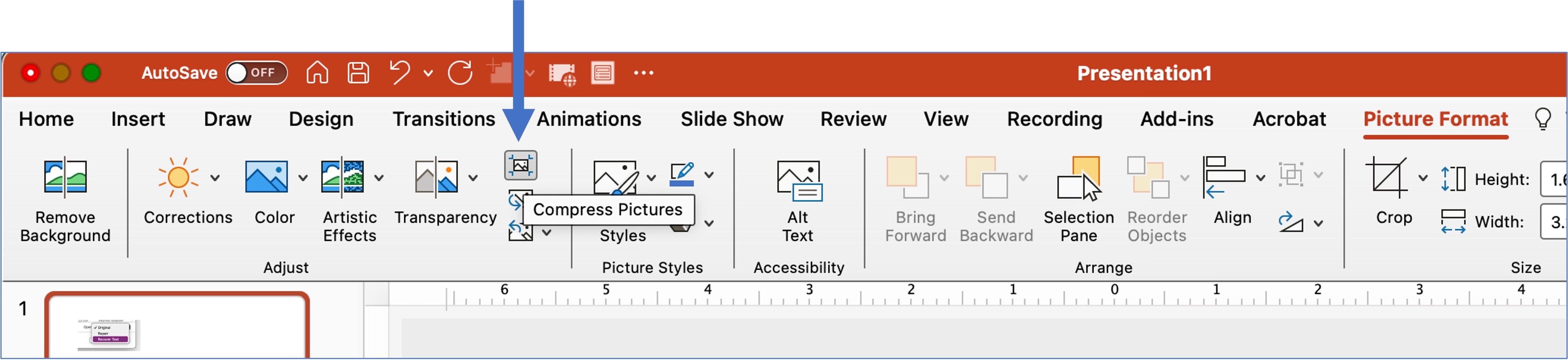Click the Rotate objects icon
Screen dimensions: 1568x360
[1291, 222]
